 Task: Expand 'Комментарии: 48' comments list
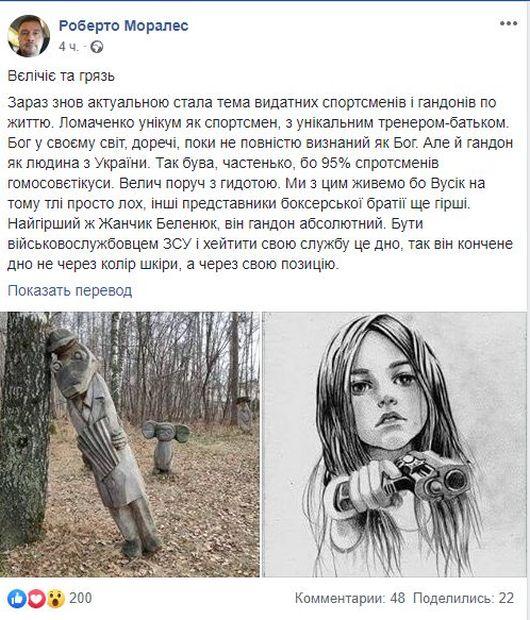tap(350, 598)
